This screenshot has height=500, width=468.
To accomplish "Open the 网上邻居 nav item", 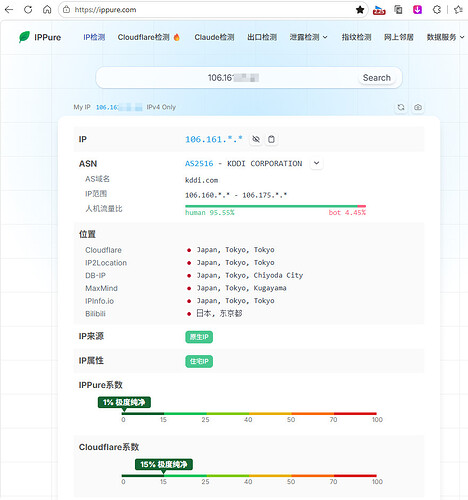I will 399,37.
